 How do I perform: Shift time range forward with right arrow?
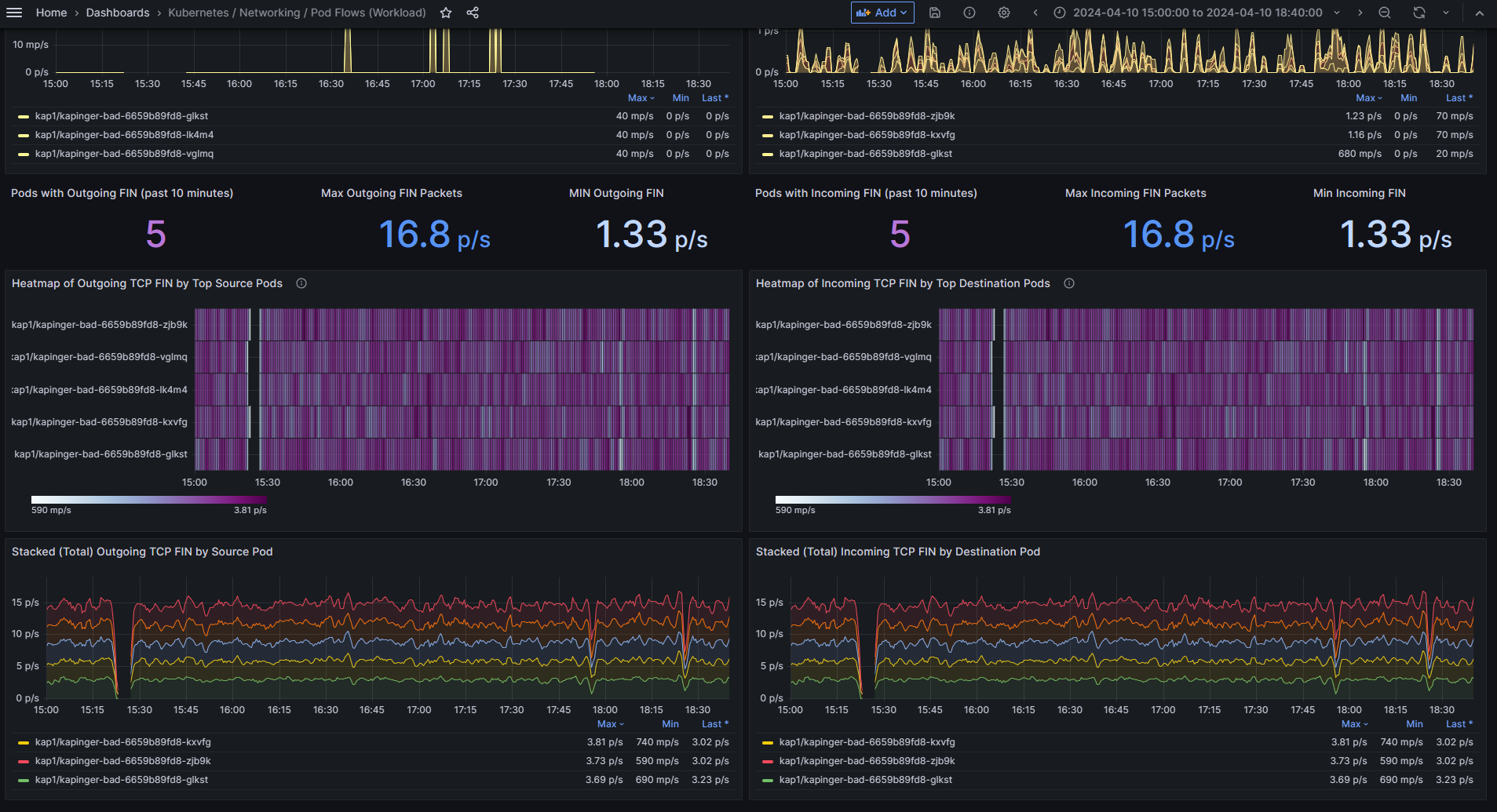[1360, 13]
